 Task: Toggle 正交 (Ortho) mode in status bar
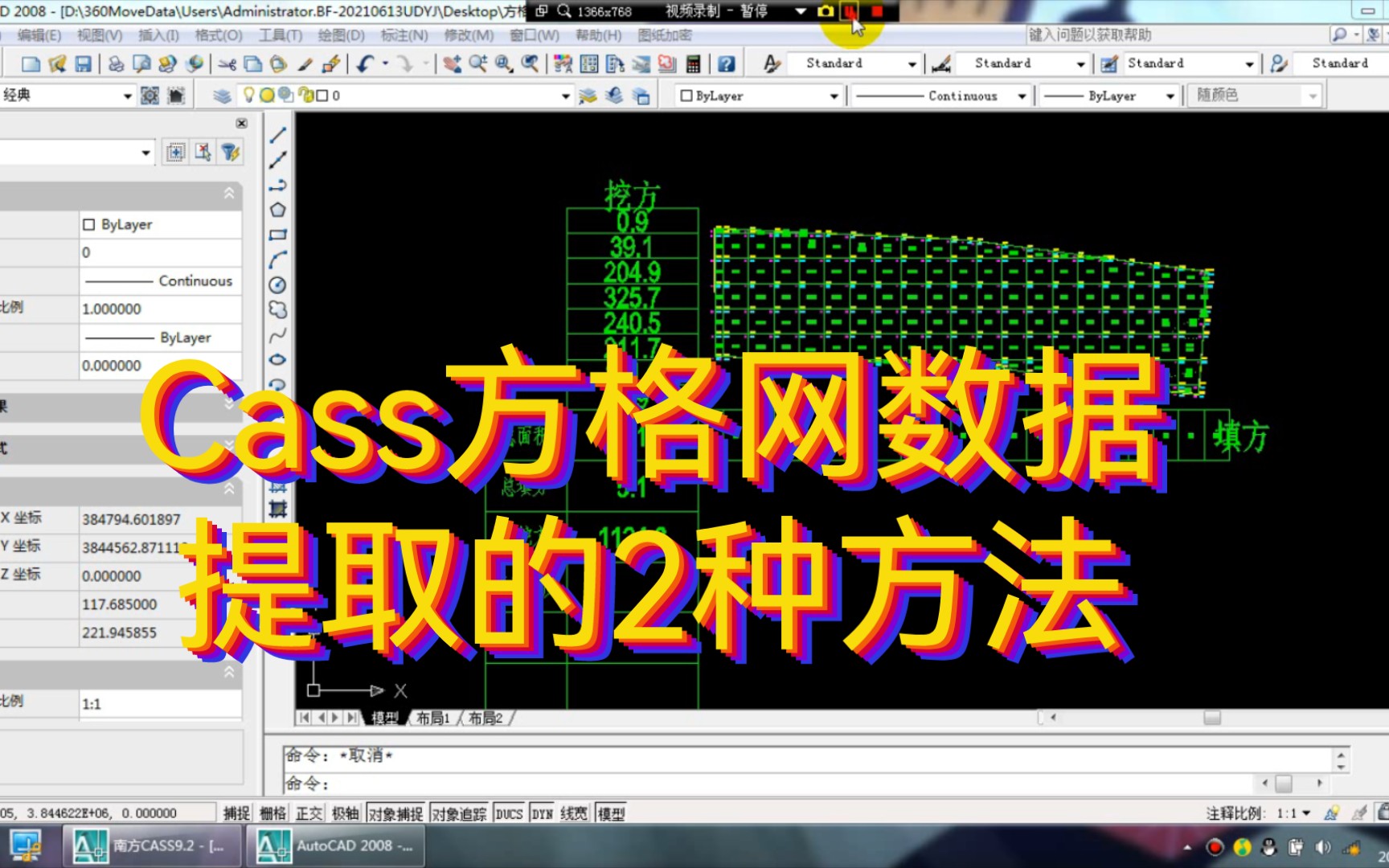pyautogui.click(x=311, y=813)
